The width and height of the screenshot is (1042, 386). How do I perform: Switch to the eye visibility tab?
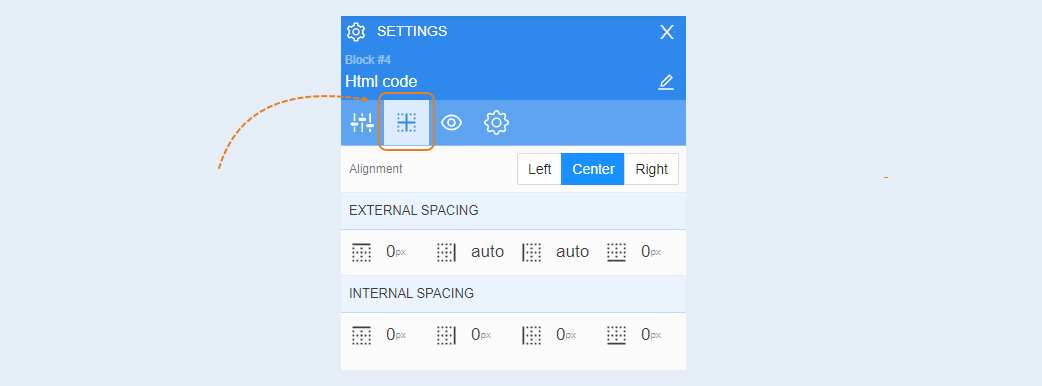tap(451, 122)
